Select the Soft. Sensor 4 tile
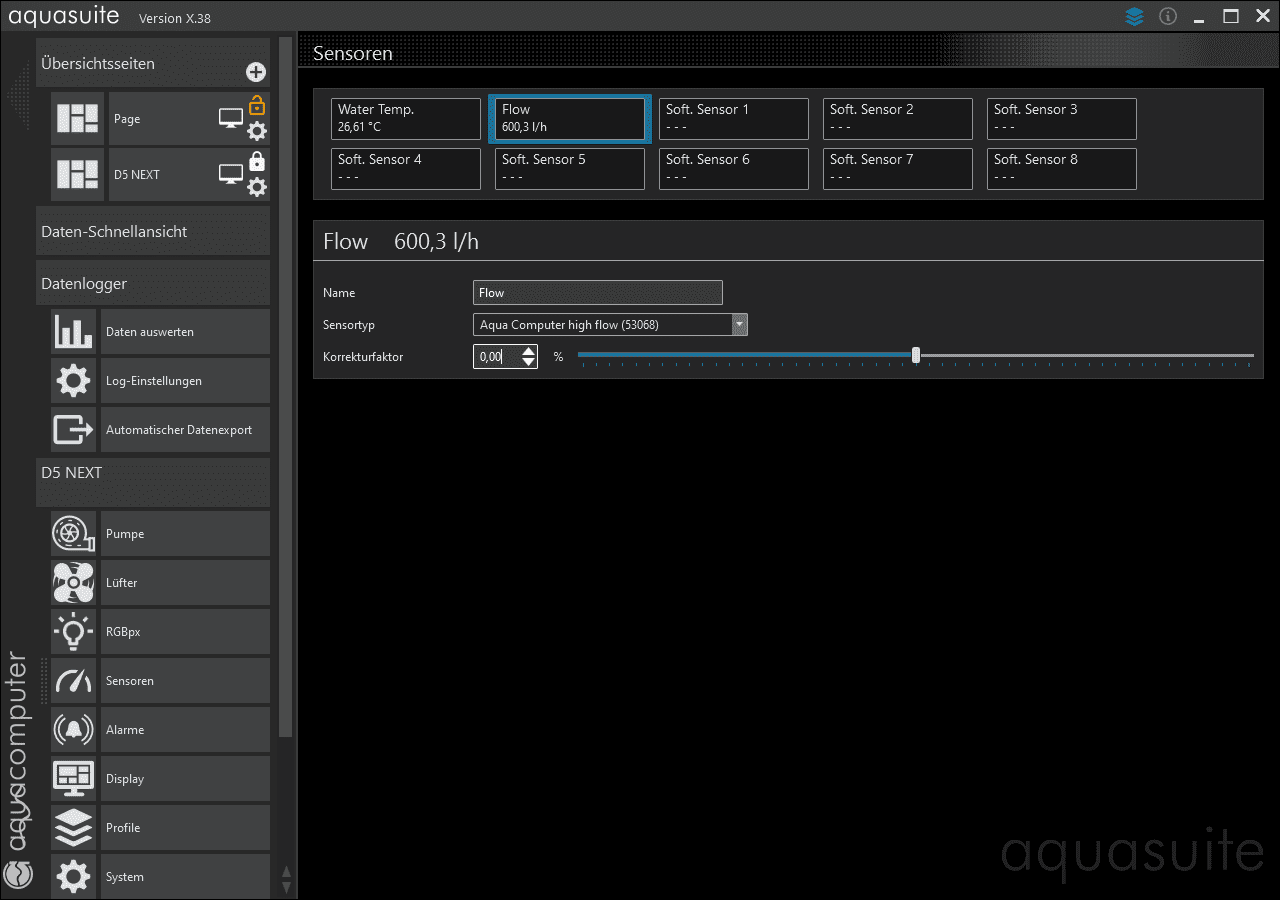Image resolution: width=1280 pixels, height=900 pixels. tap(406, 169)
